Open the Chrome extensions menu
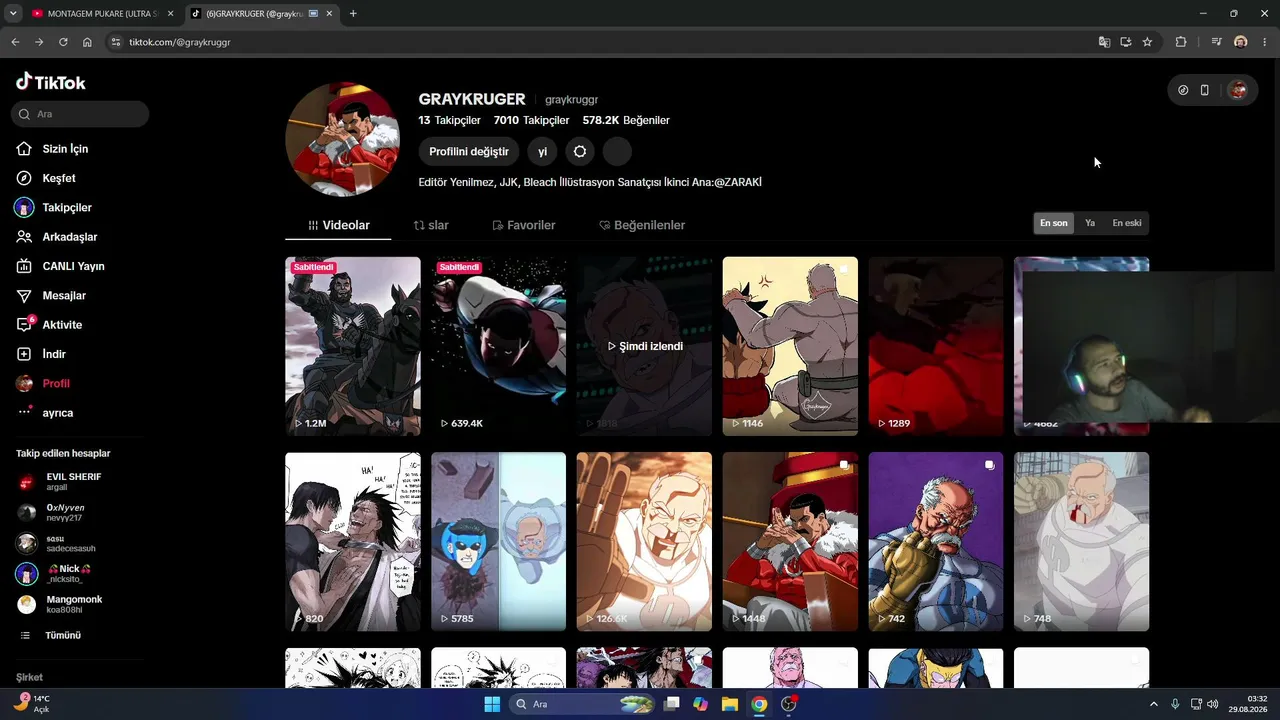 [x=1181, y=42]
